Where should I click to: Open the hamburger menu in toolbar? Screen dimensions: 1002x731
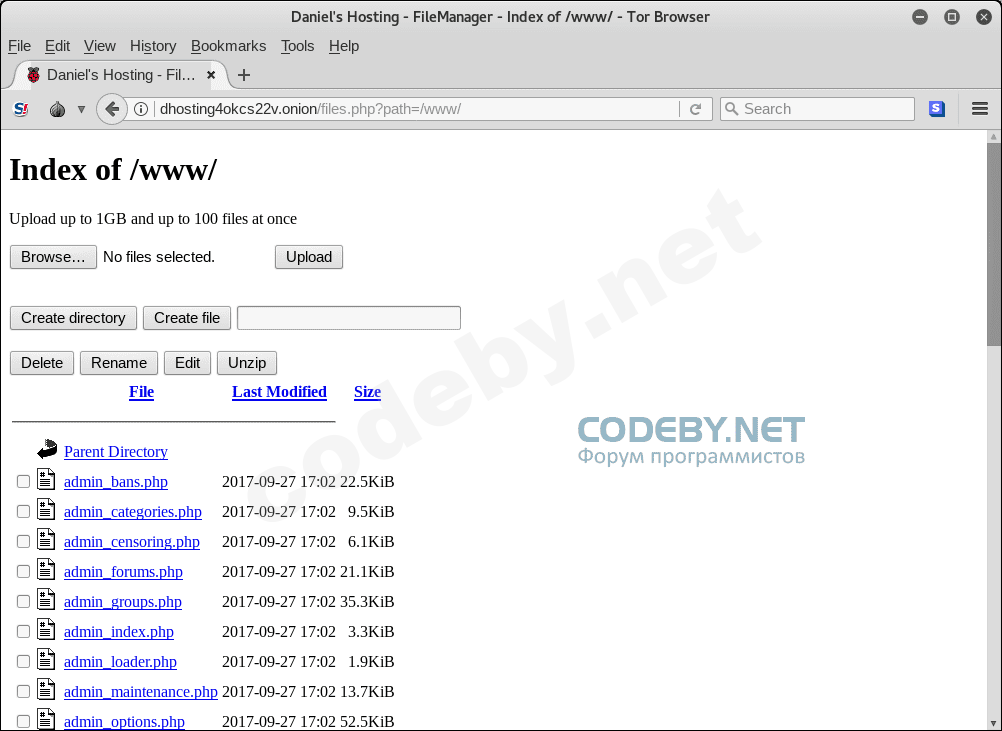(980, 109)
